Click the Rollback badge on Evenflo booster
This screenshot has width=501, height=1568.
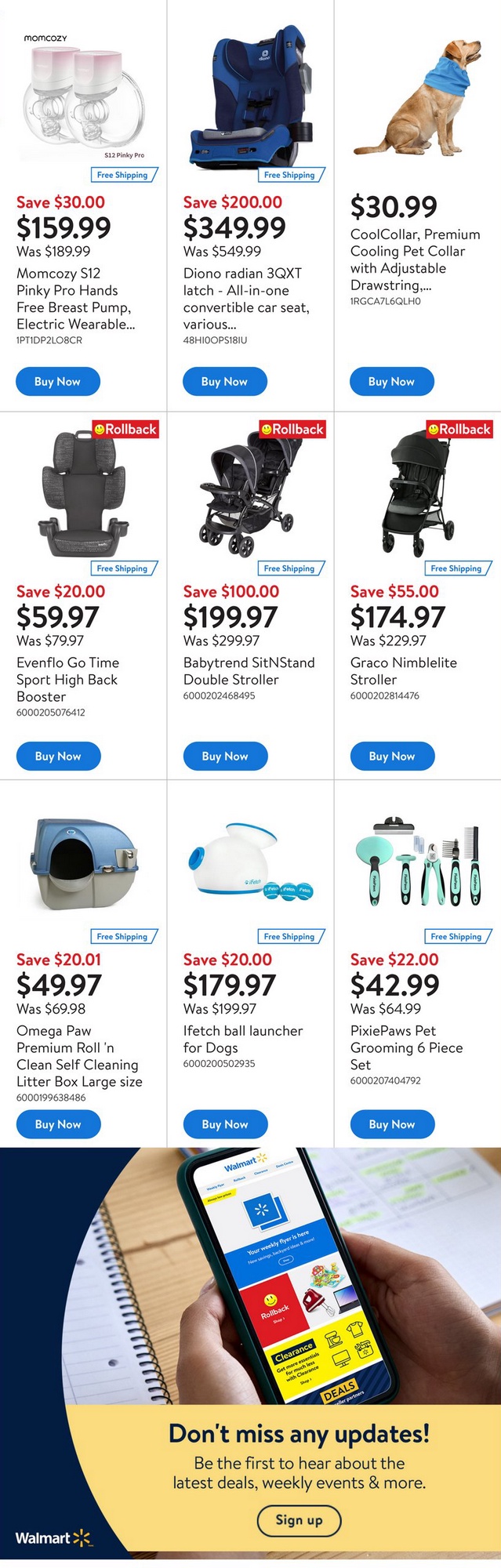tap(125, 430)
